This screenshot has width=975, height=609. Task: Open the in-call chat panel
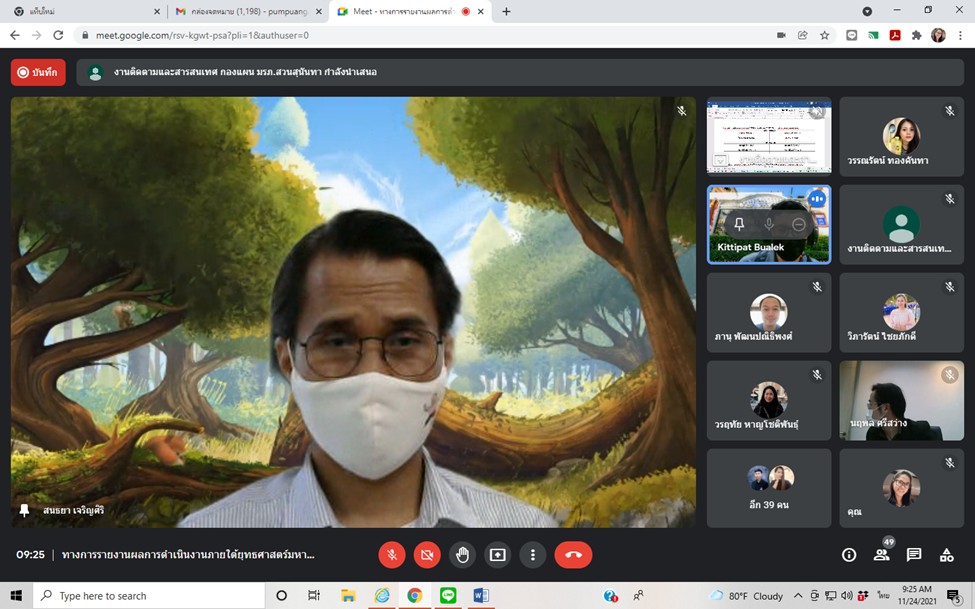click(x=914, y=555)
